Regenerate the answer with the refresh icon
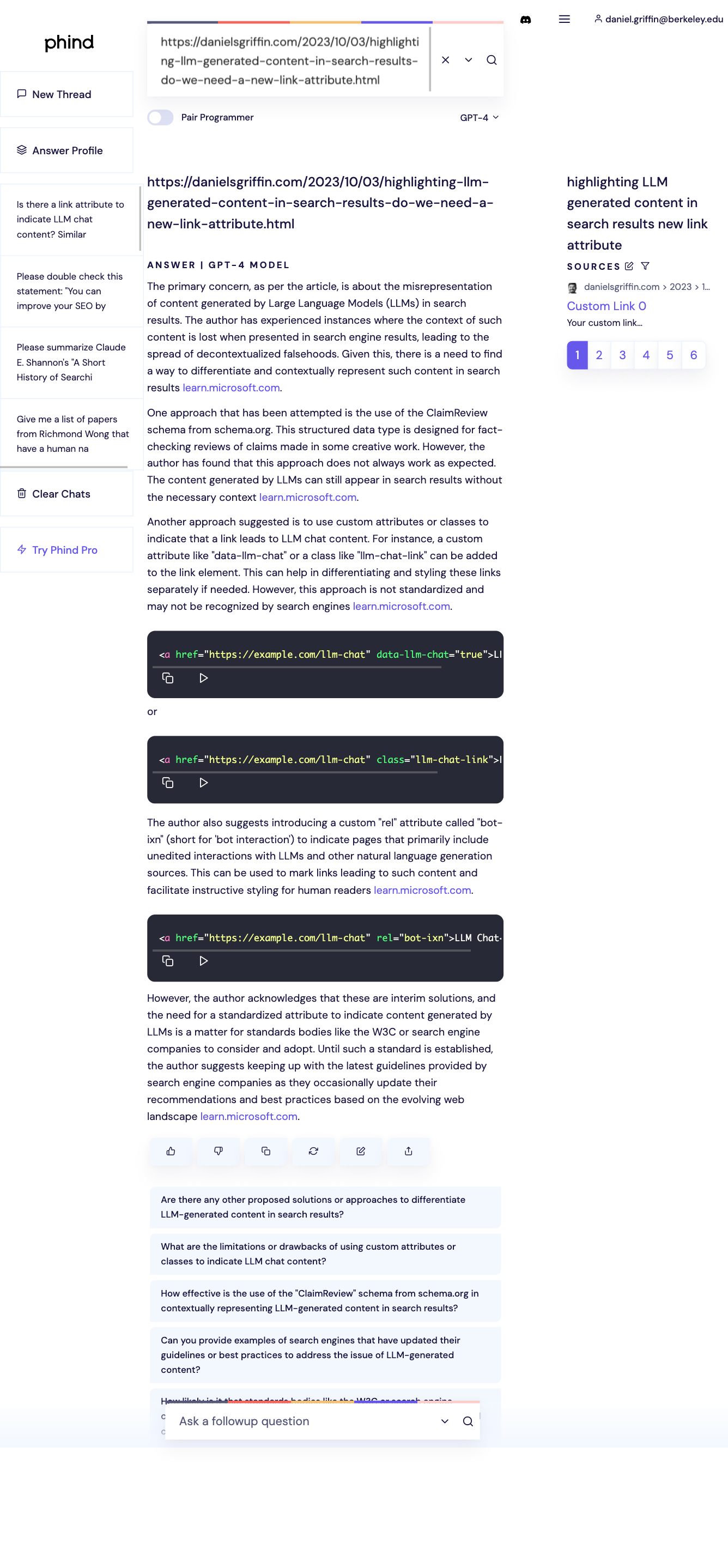The height and width of the screenshot is (1568, 728). (313, 1151)
